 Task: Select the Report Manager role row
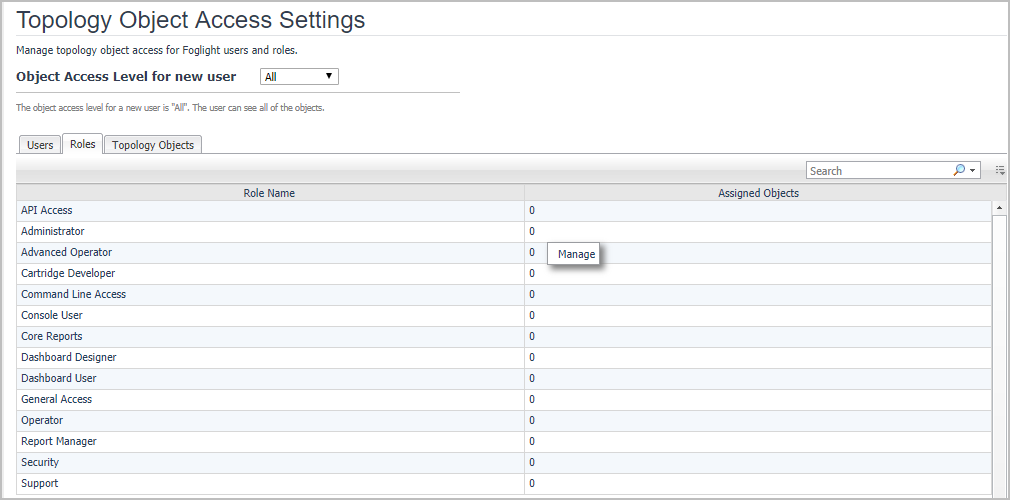point(59,442)
